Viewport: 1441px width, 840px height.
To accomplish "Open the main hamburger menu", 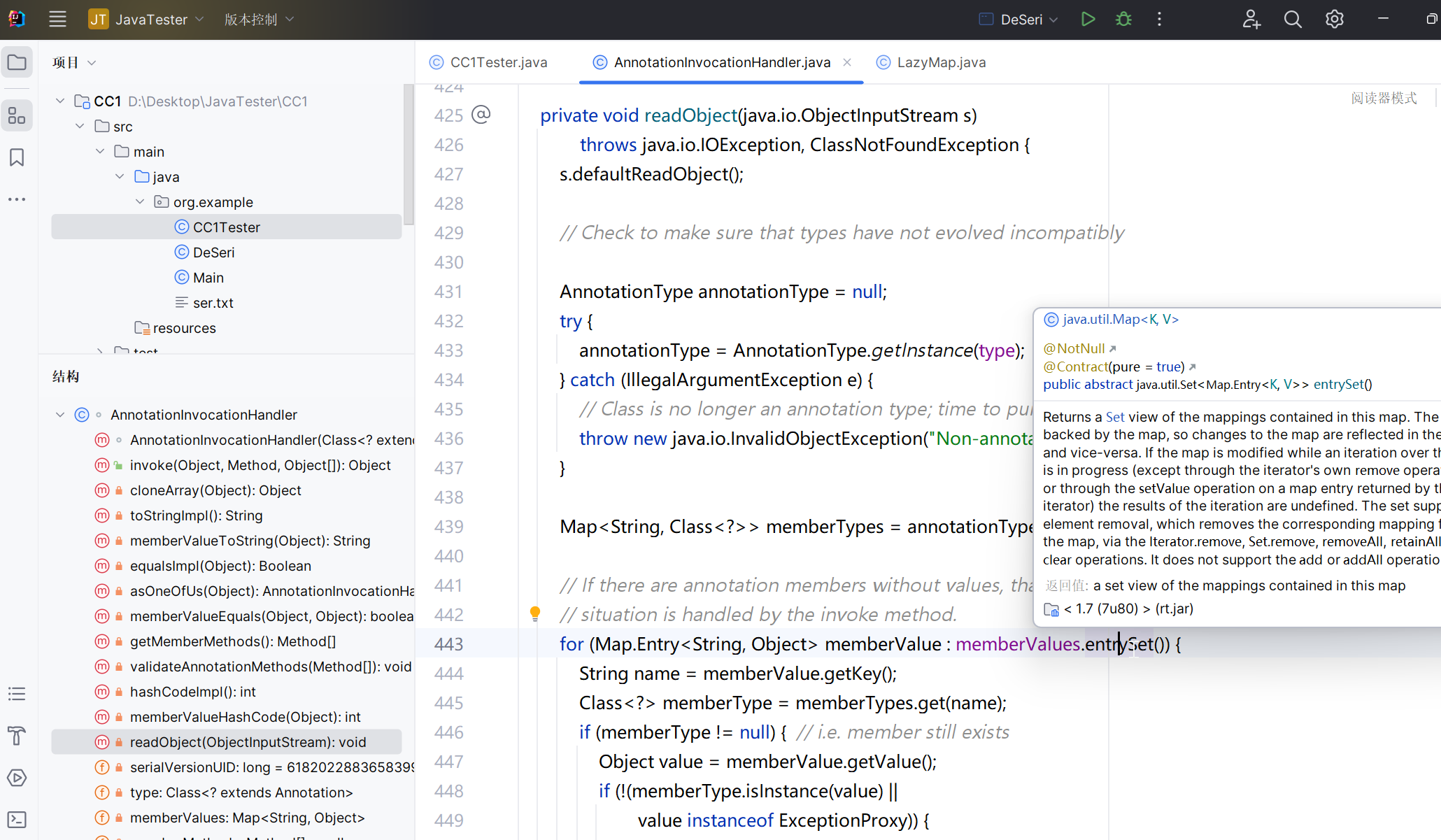I will (x=57, y=20).
